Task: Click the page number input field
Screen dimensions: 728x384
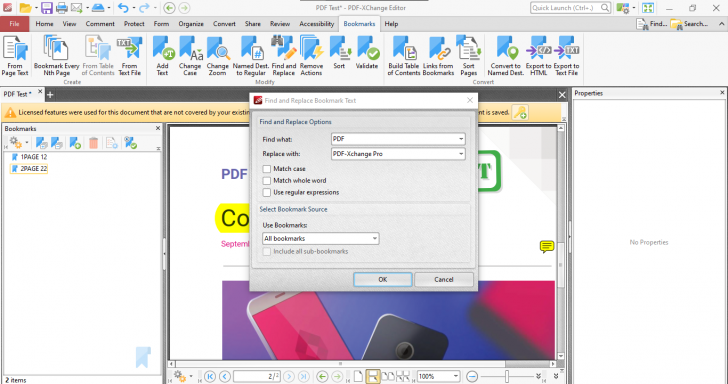Action: pyautogui.click(x=257, y=376)
